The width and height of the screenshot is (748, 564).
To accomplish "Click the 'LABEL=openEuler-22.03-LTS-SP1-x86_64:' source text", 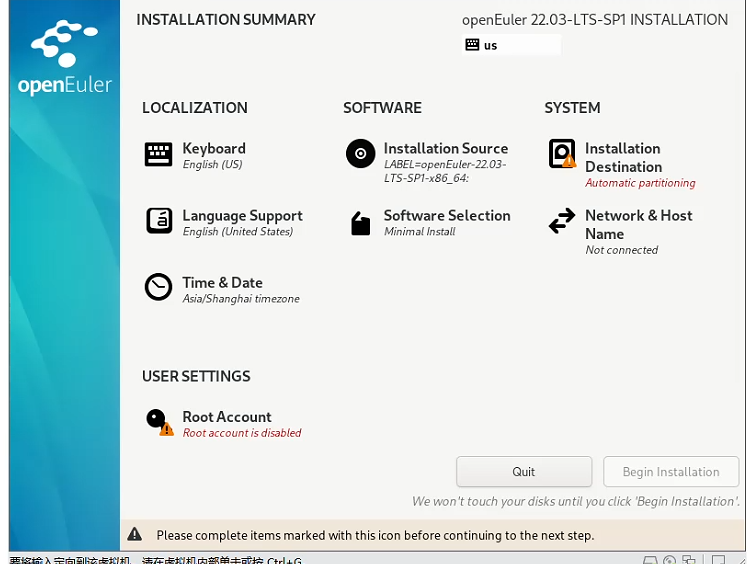I will (x=445, y=171).
